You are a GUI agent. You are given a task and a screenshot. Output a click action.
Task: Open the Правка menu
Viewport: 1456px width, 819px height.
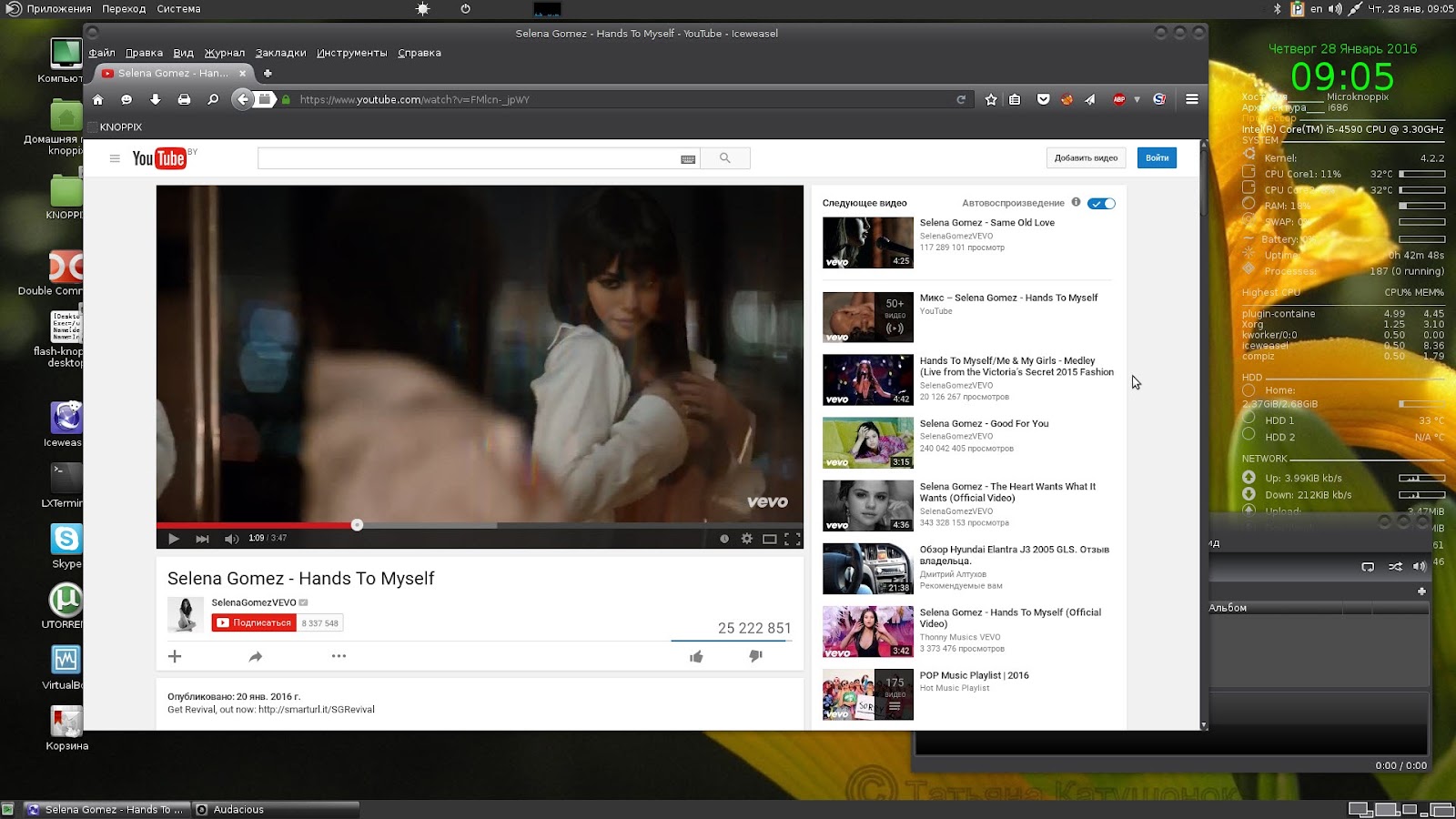coord(144,53)
